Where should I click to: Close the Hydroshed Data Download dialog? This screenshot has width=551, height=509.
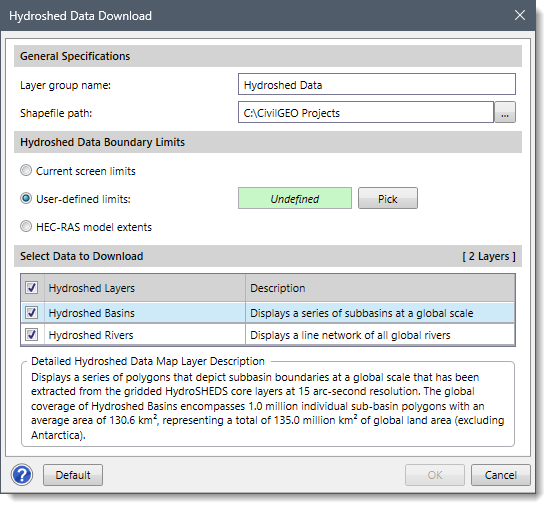tap(519, 15)
